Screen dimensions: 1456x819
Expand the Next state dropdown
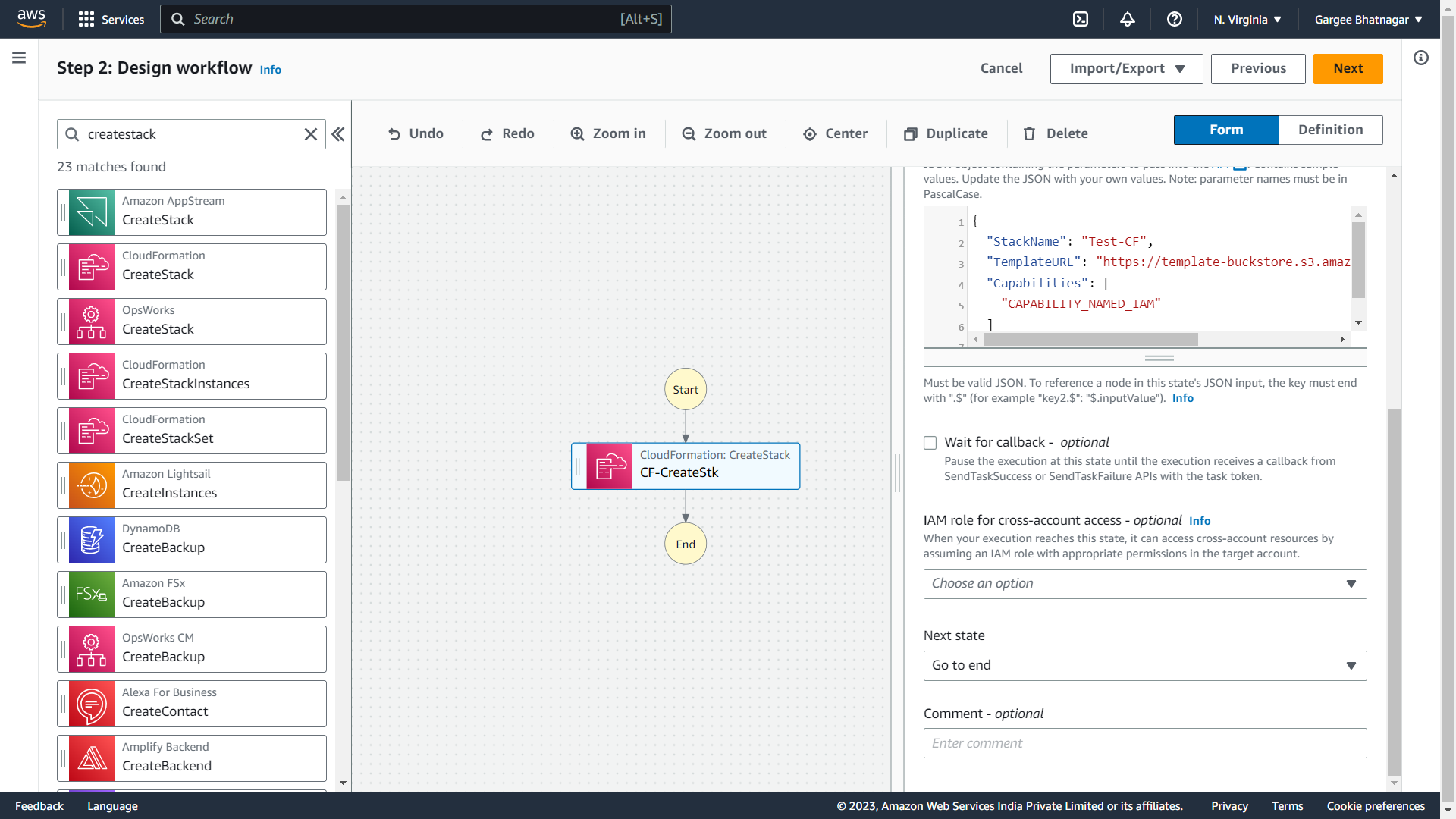point(1144,666)
